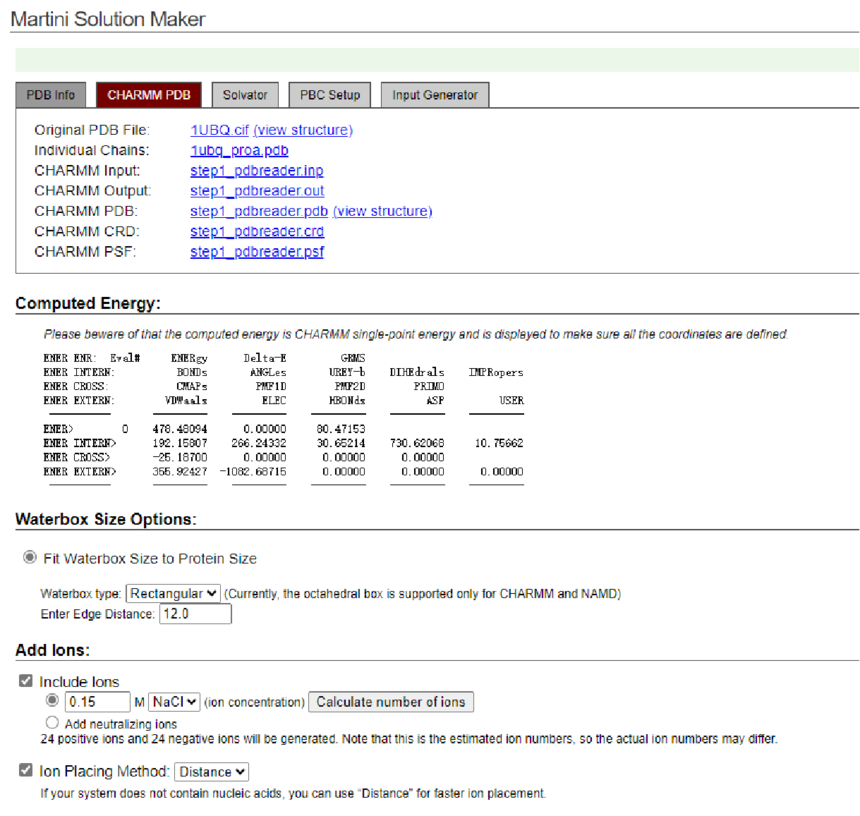Go to the Solvator tab

click(245, 95)
